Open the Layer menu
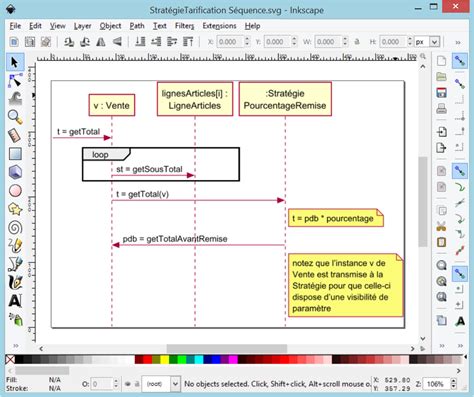This screenshot has height=397, width=474. click(x=82, y=26)
